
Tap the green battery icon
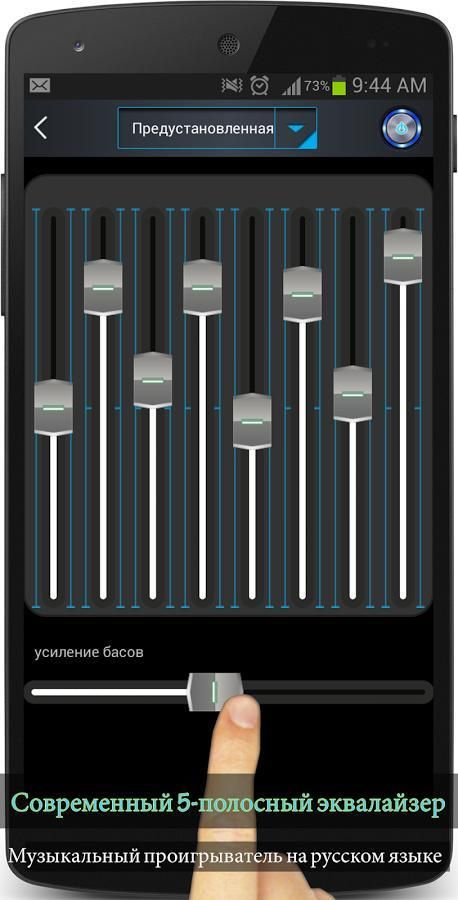pyautogui.click(x=339, y=86)
